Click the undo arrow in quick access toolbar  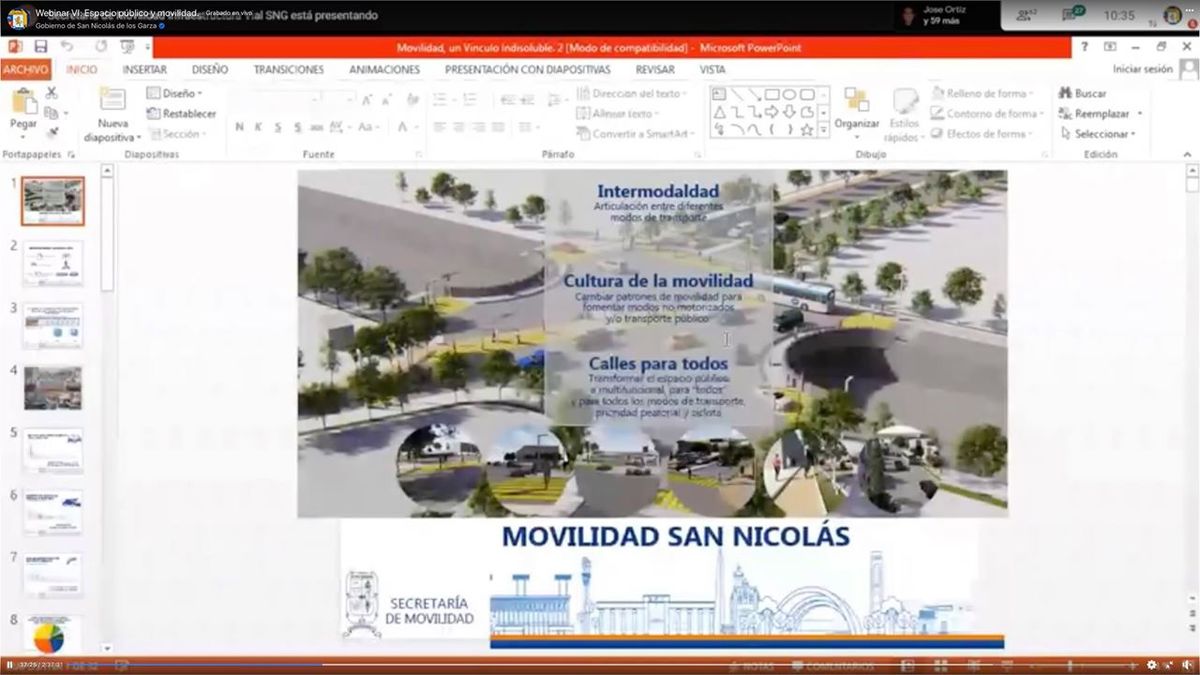[67, 47]
